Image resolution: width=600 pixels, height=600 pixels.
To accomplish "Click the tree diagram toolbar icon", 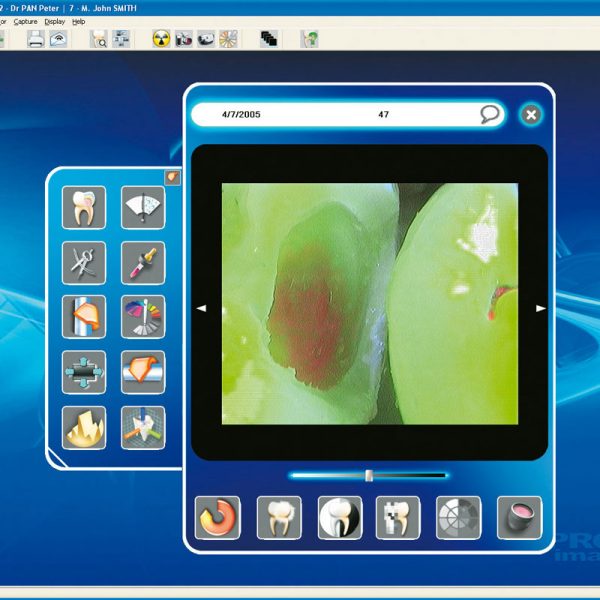I will click(x=121, y=39).
